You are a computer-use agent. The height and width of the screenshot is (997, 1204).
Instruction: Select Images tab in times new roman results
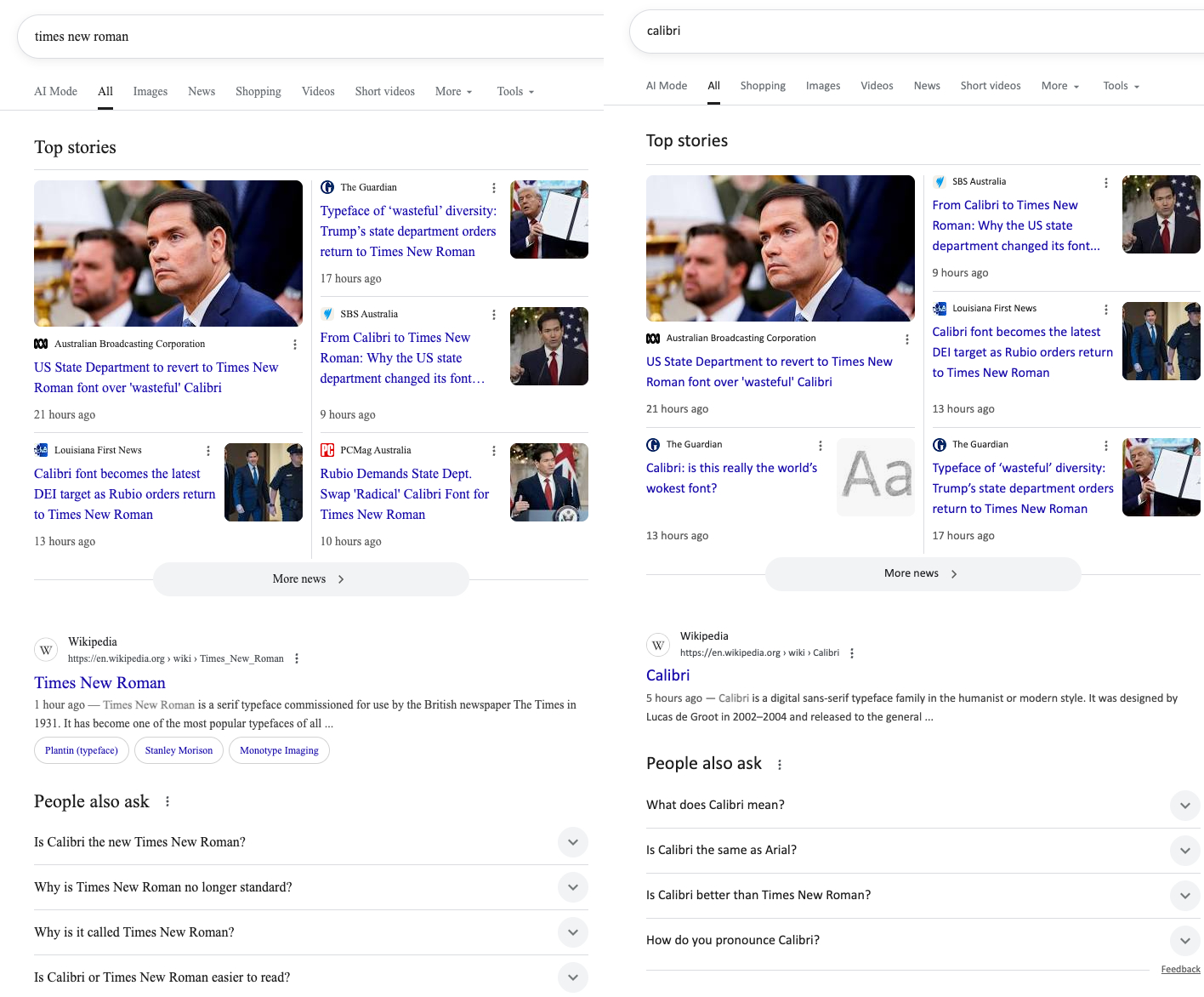[x=150, y=92]
